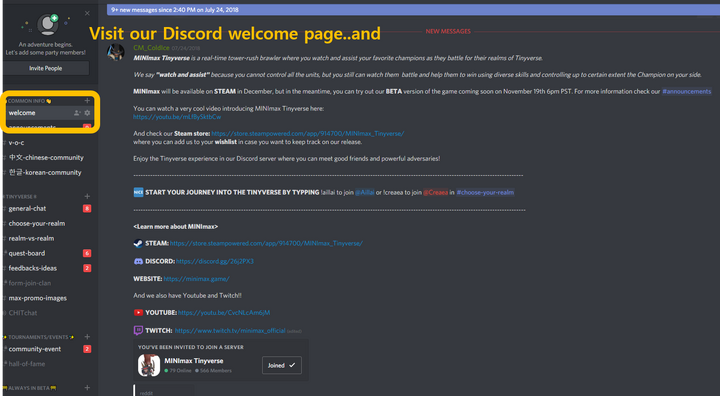The image size is (720, 396).
Task: Add a channel to TINYVERSE category
Action: tap(87, 196)
